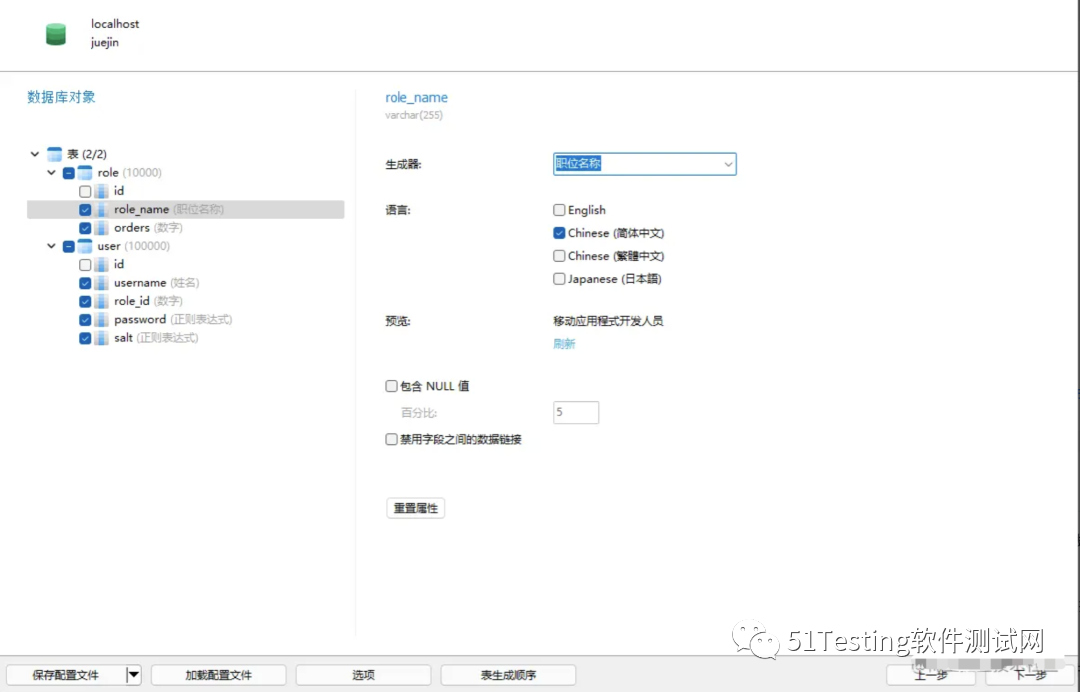Click the field icon beside password

click(103, 319)
